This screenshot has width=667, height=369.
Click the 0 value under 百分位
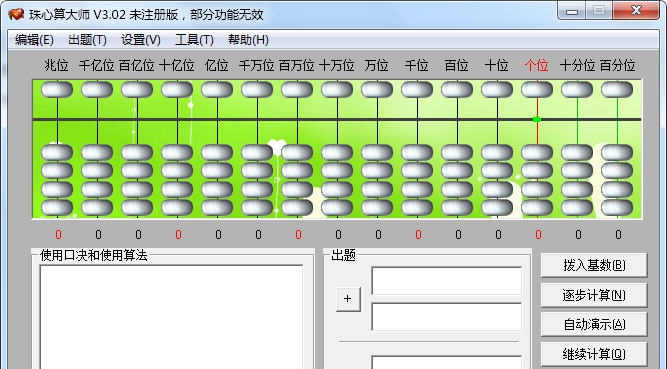point(619,235)
